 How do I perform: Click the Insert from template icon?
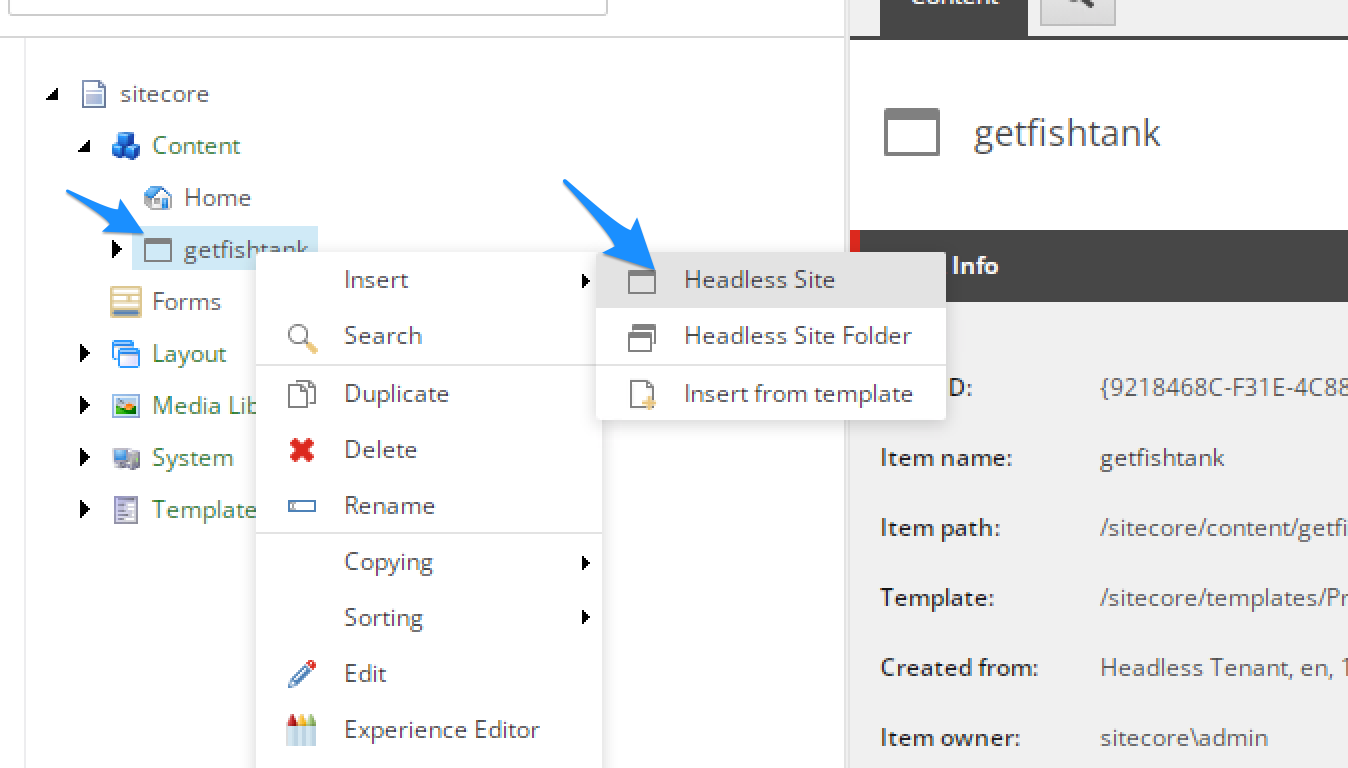pyautogui.click(x=642, y=394)
